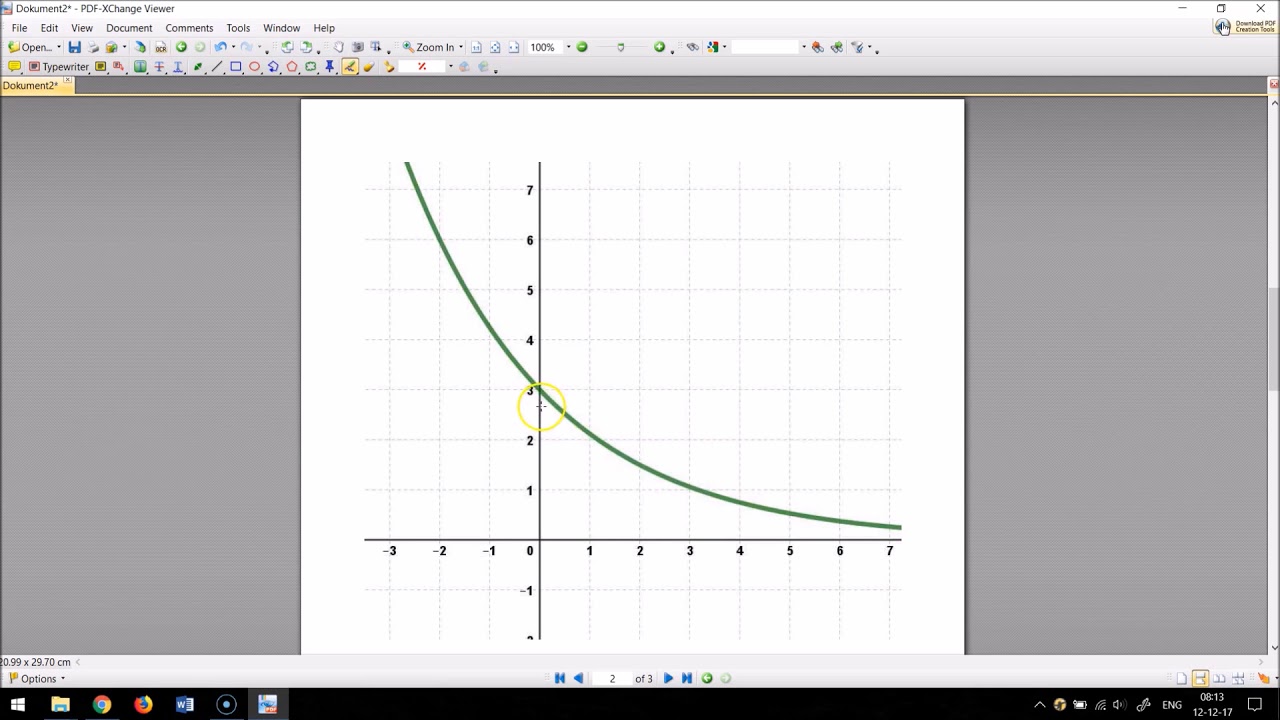Open the Document menu

click(x=129, y=28)
